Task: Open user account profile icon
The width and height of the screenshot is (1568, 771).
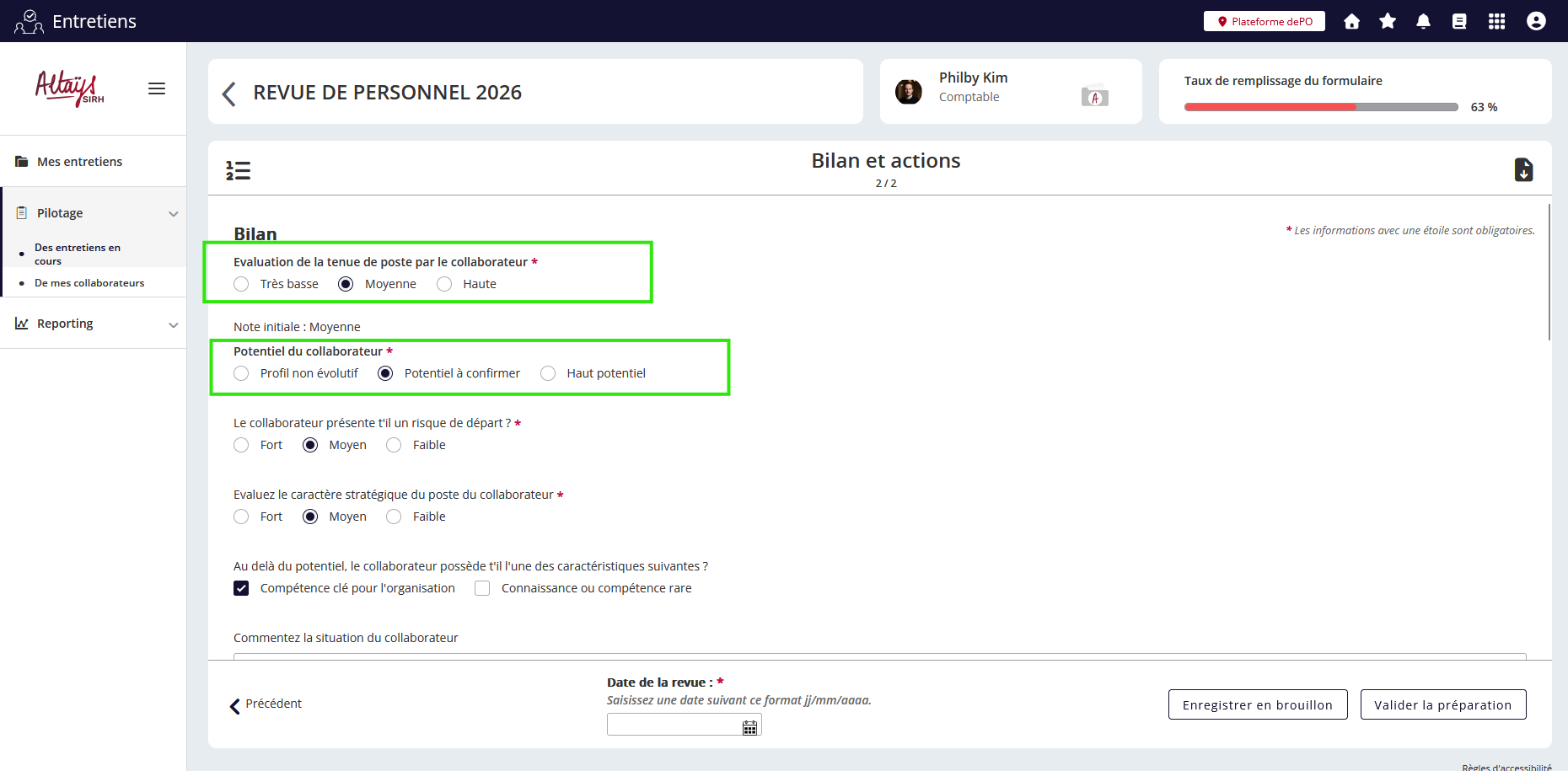Action: coord(1536,21)
